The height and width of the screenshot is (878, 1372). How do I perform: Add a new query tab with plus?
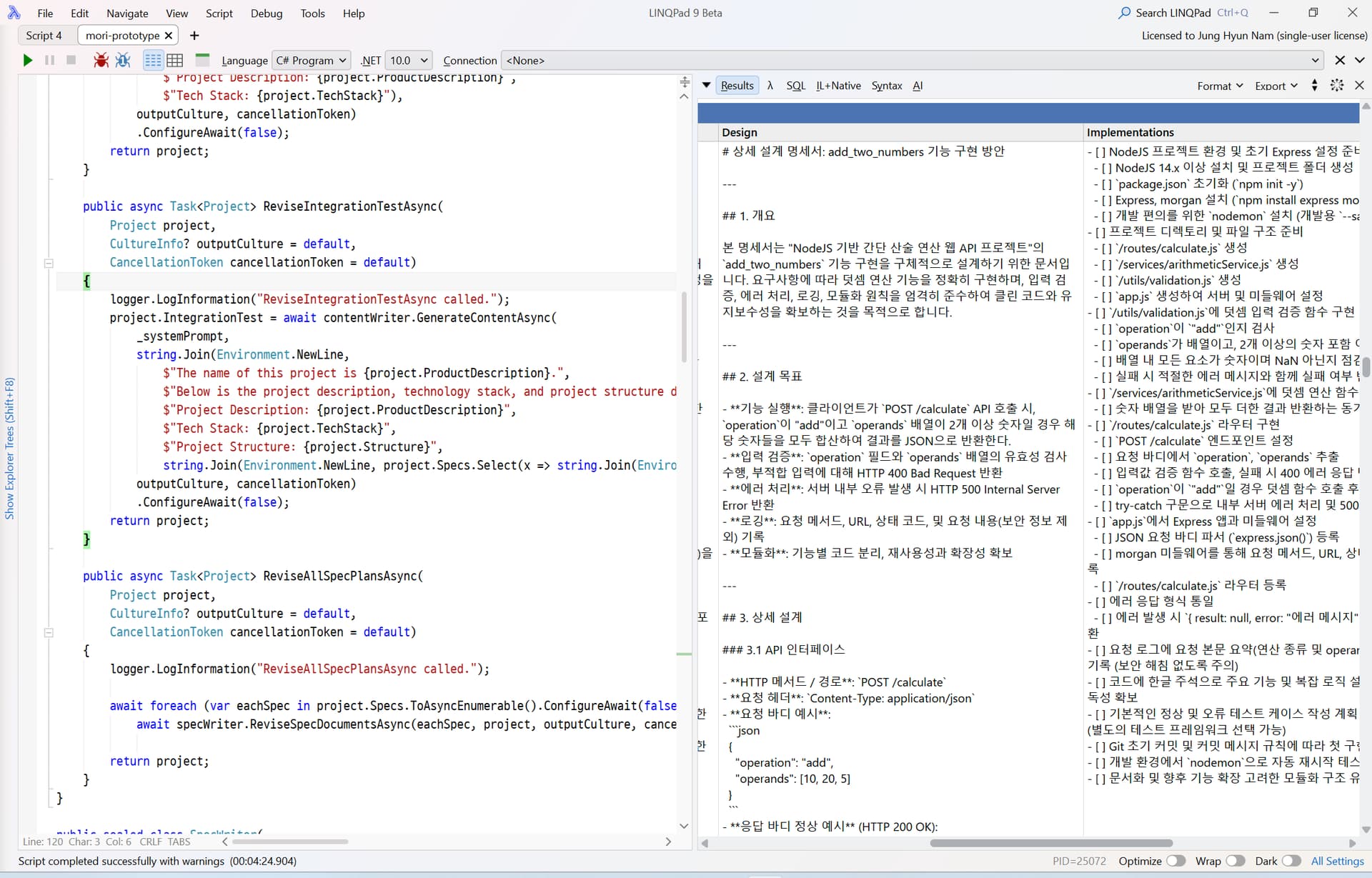tap(194, 36)
